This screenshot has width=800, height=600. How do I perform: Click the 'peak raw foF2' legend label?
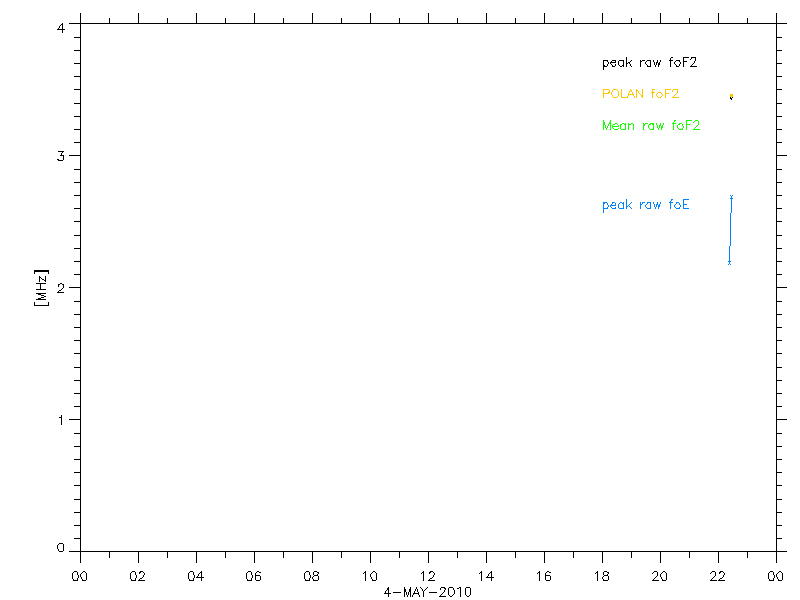[649, 62]
